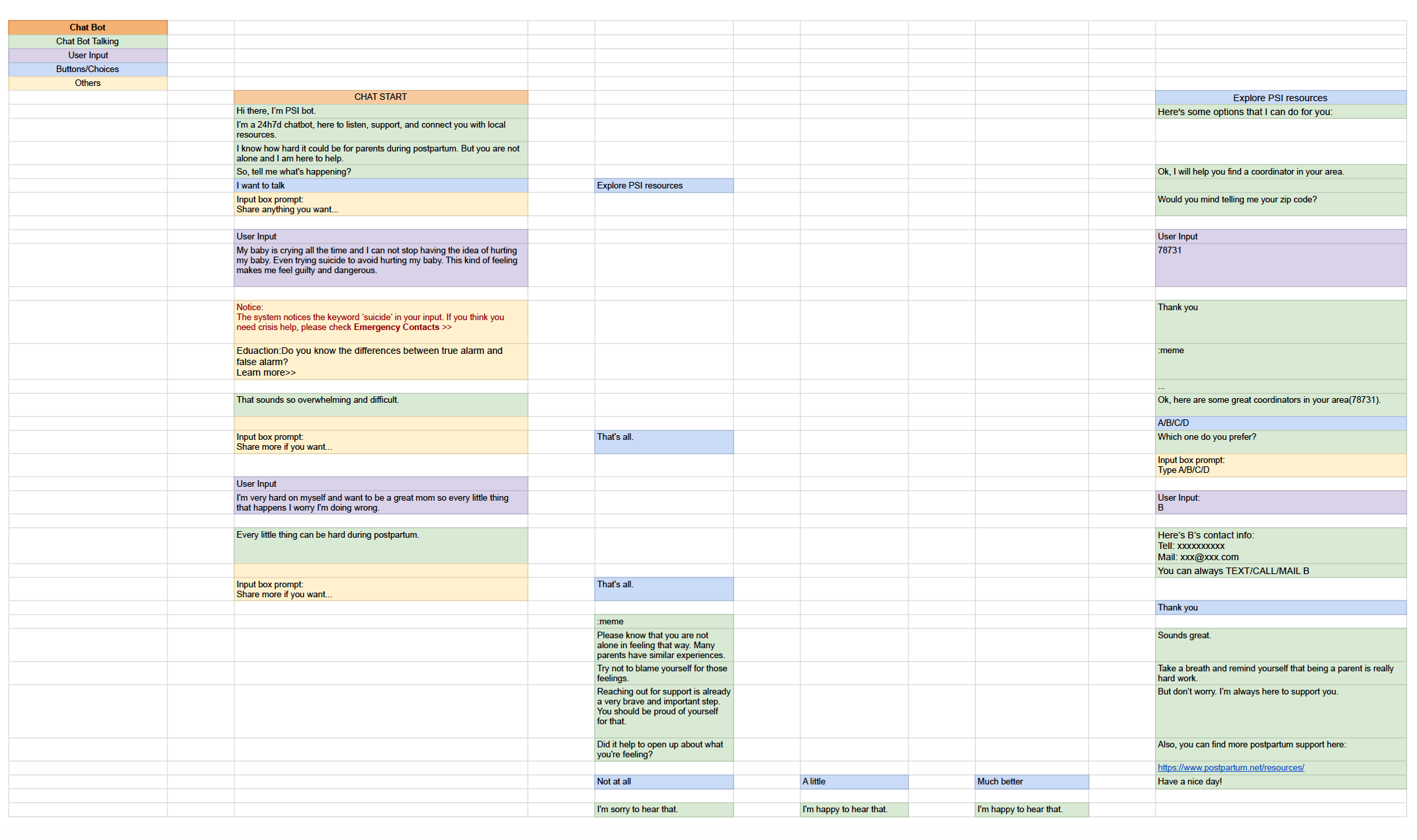This screenshot has height=840, width=1417.
Task: Select the red 'Notice:' suicide keyword cell
Action: click(381, 321)
